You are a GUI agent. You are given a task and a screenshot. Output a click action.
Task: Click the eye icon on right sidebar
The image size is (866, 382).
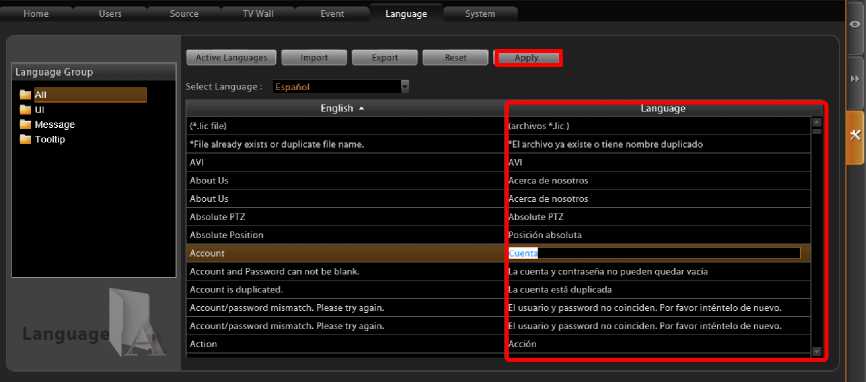click(x=855, y=24)
